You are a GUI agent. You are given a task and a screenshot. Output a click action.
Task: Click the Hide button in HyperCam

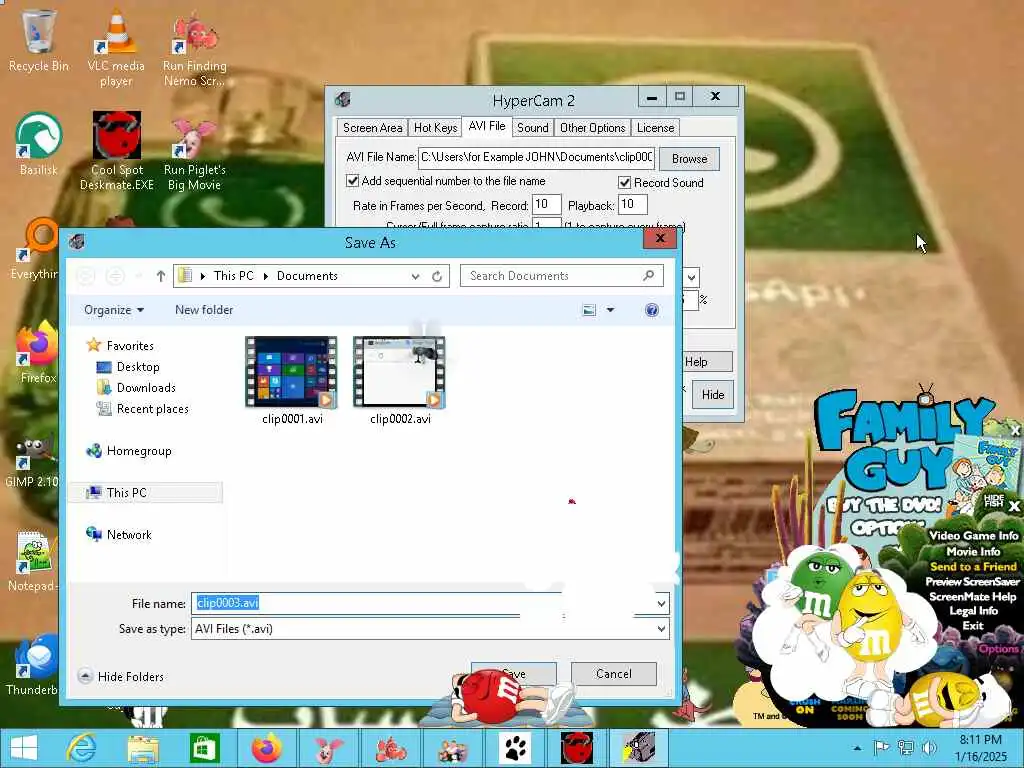(712, 394)
